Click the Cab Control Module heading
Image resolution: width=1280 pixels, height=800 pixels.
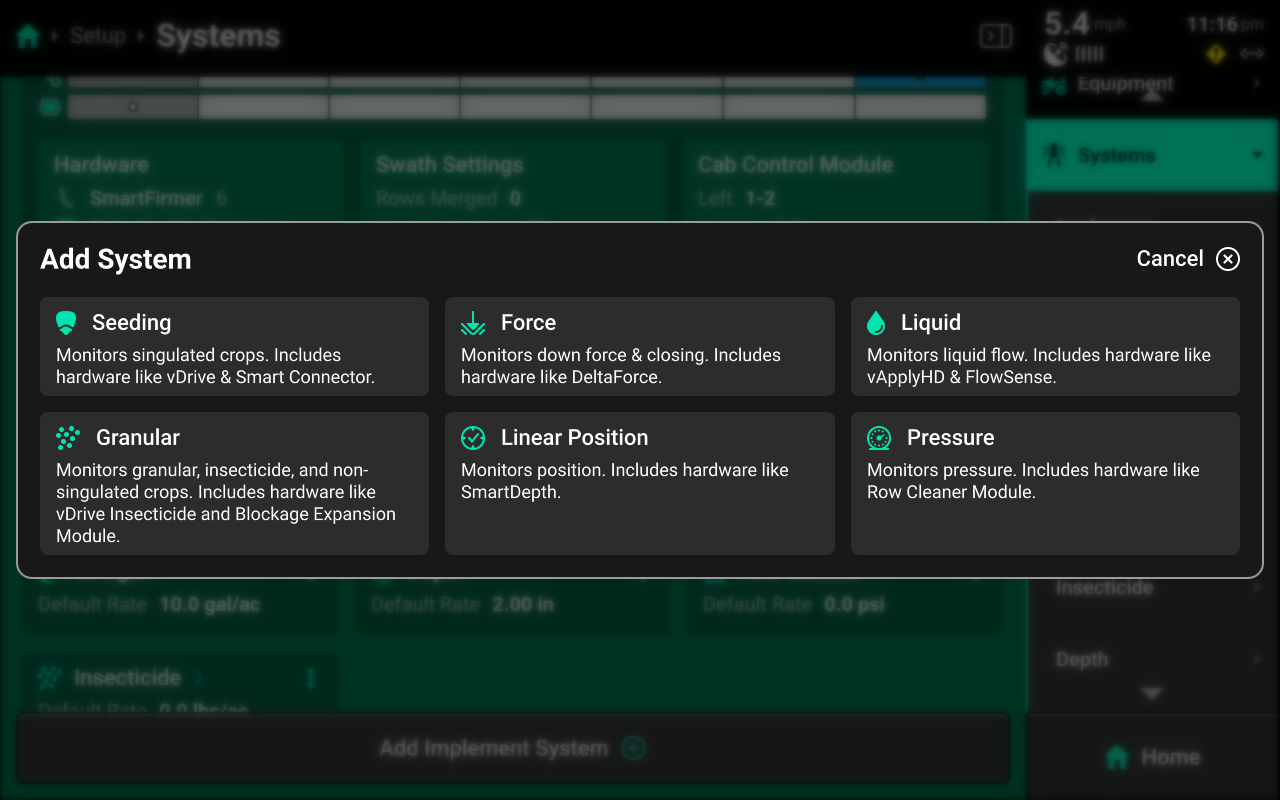pyautogui.click(x=795, y=165)
